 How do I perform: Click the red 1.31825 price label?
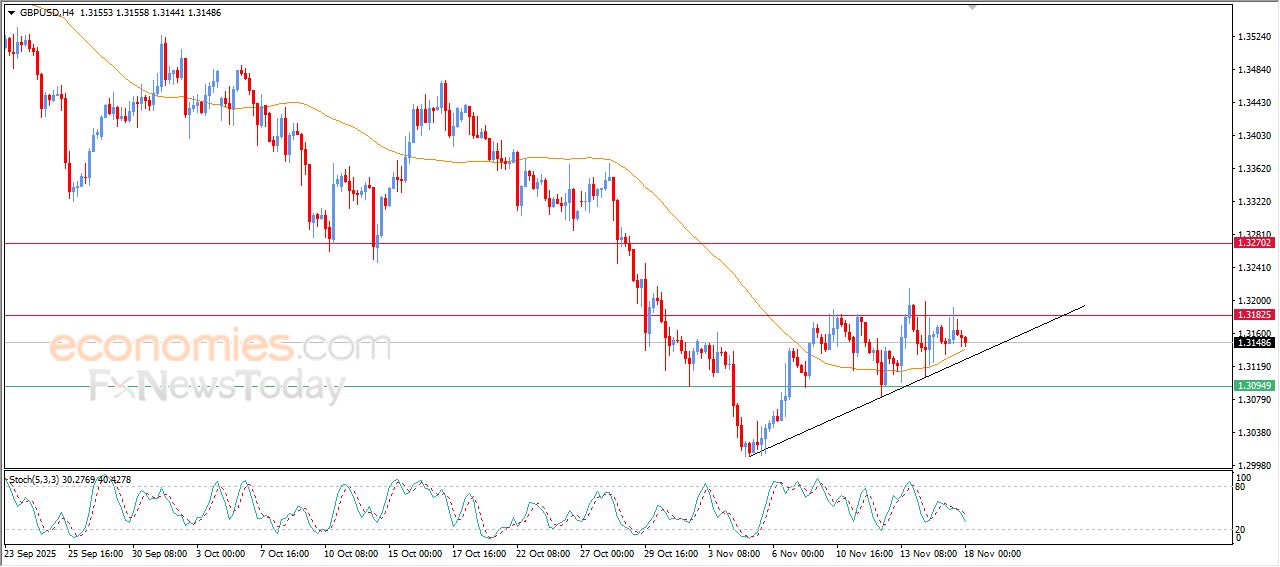[x=1254, y=314]
